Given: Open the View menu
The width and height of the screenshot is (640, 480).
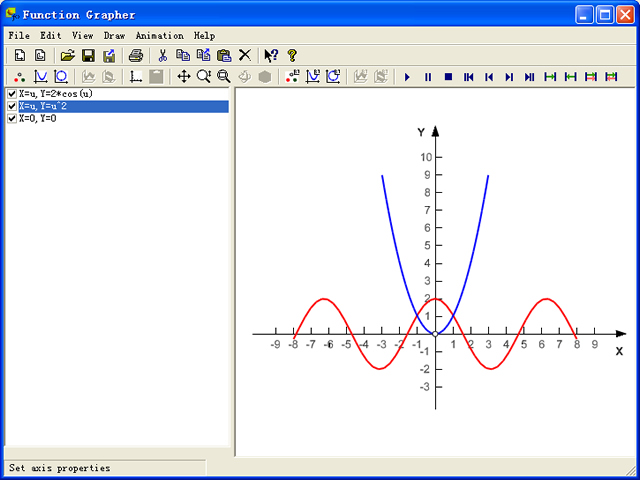Looking at the screenshot, I should (82, 36).
